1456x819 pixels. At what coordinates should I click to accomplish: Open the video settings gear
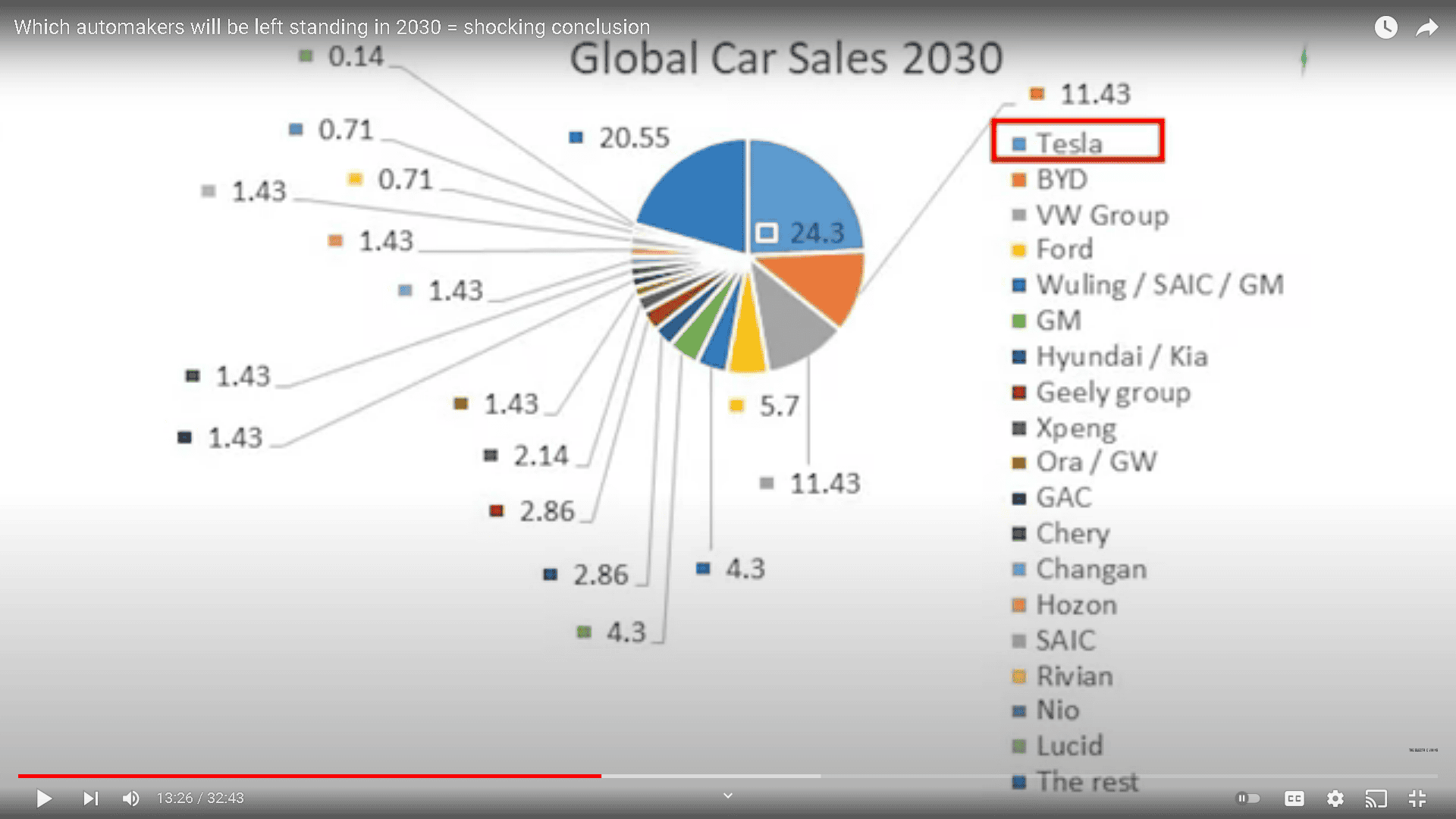click(1335, 799)
